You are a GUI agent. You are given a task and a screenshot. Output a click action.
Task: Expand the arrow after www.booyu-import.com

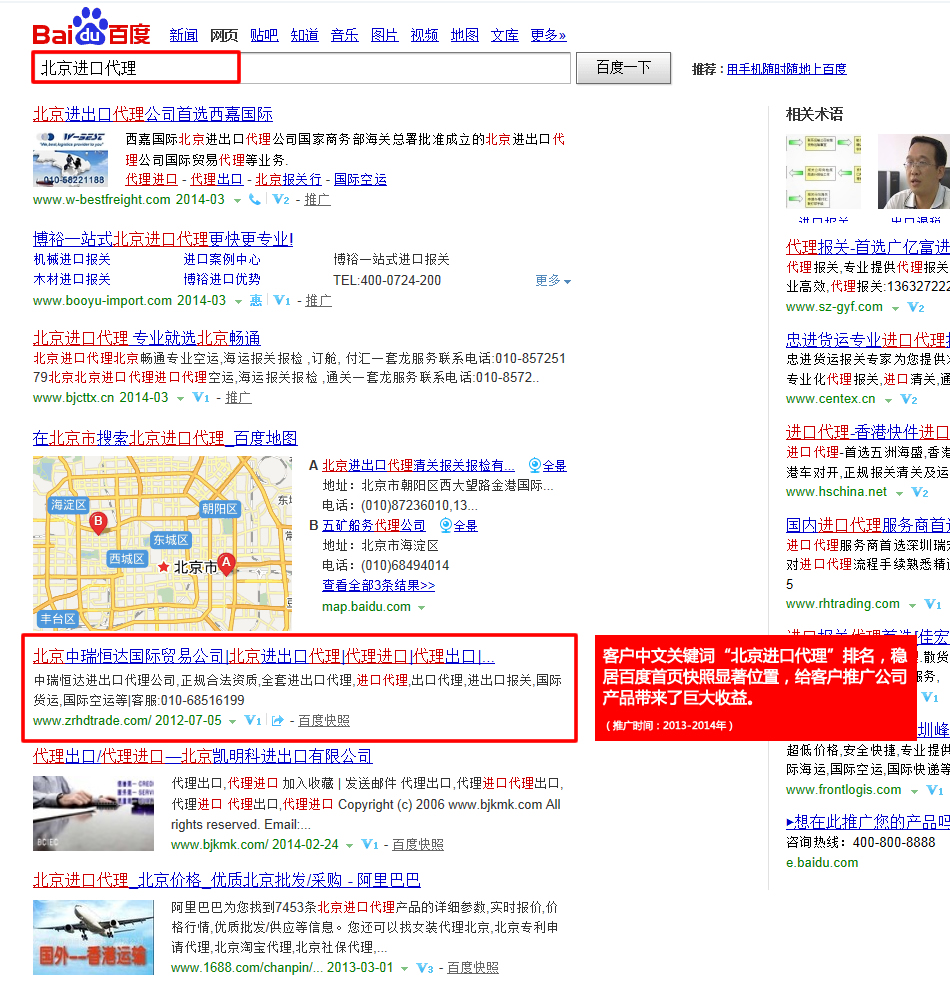click(x=238, y=302)
